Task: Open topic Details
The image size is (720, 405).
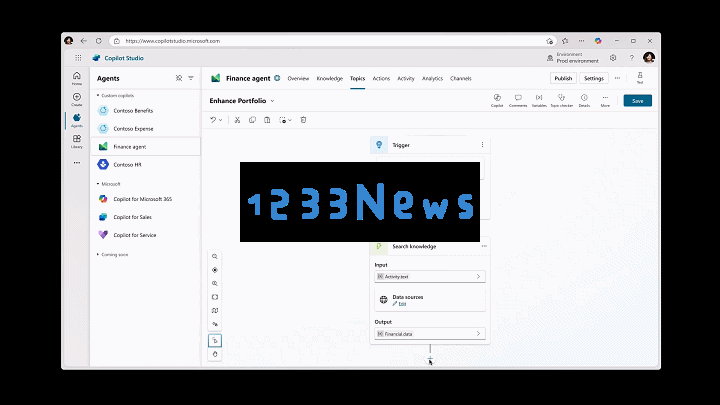Action: 584,101
